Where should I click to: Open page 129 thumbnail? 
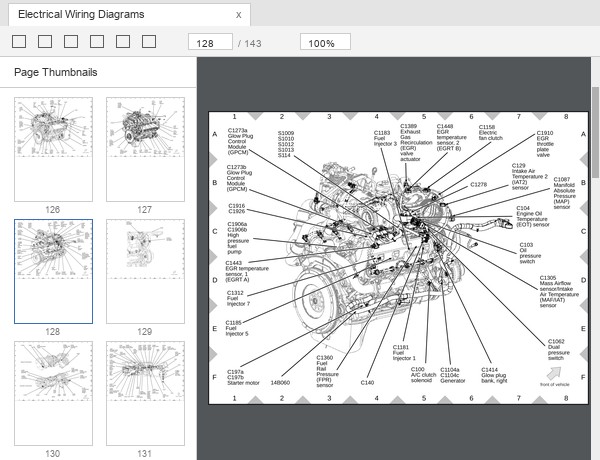[145, 271]
